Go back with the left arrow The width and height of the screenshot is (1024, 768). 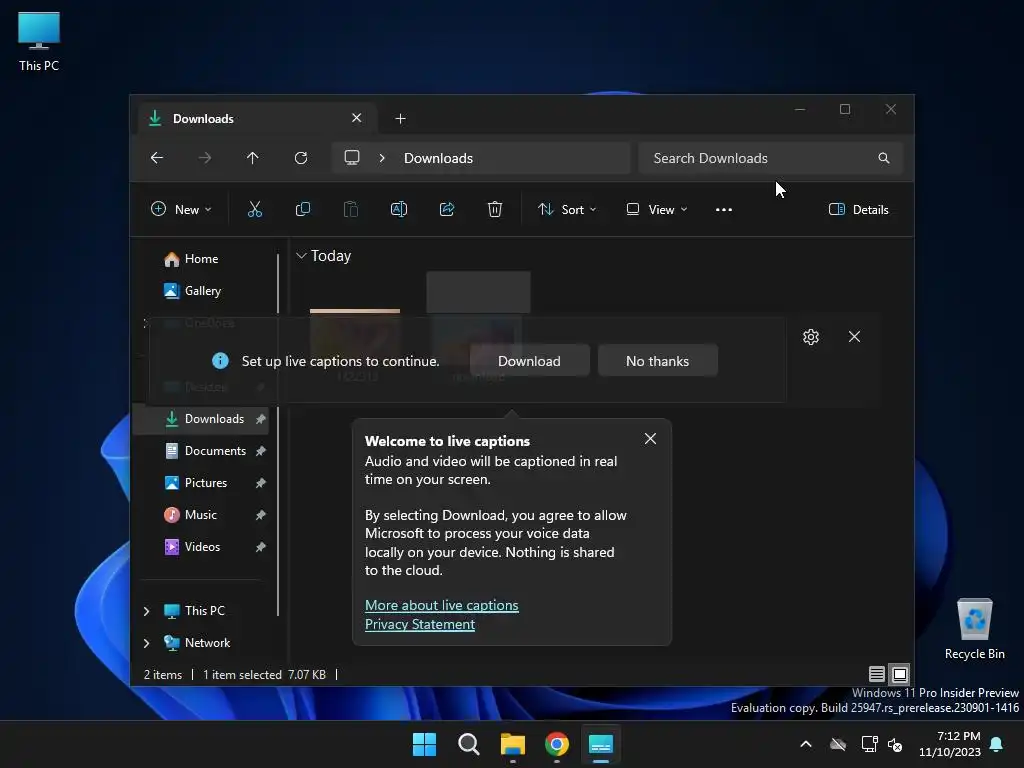[157, 158]
